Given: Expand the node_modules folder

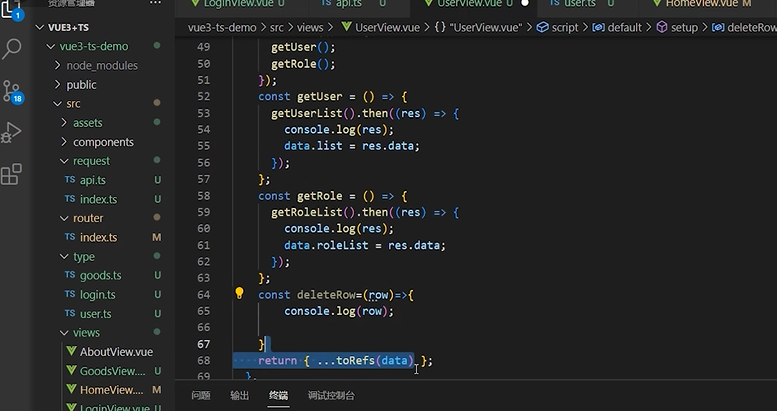Looking at the screenshot, I should click(57, 65).
